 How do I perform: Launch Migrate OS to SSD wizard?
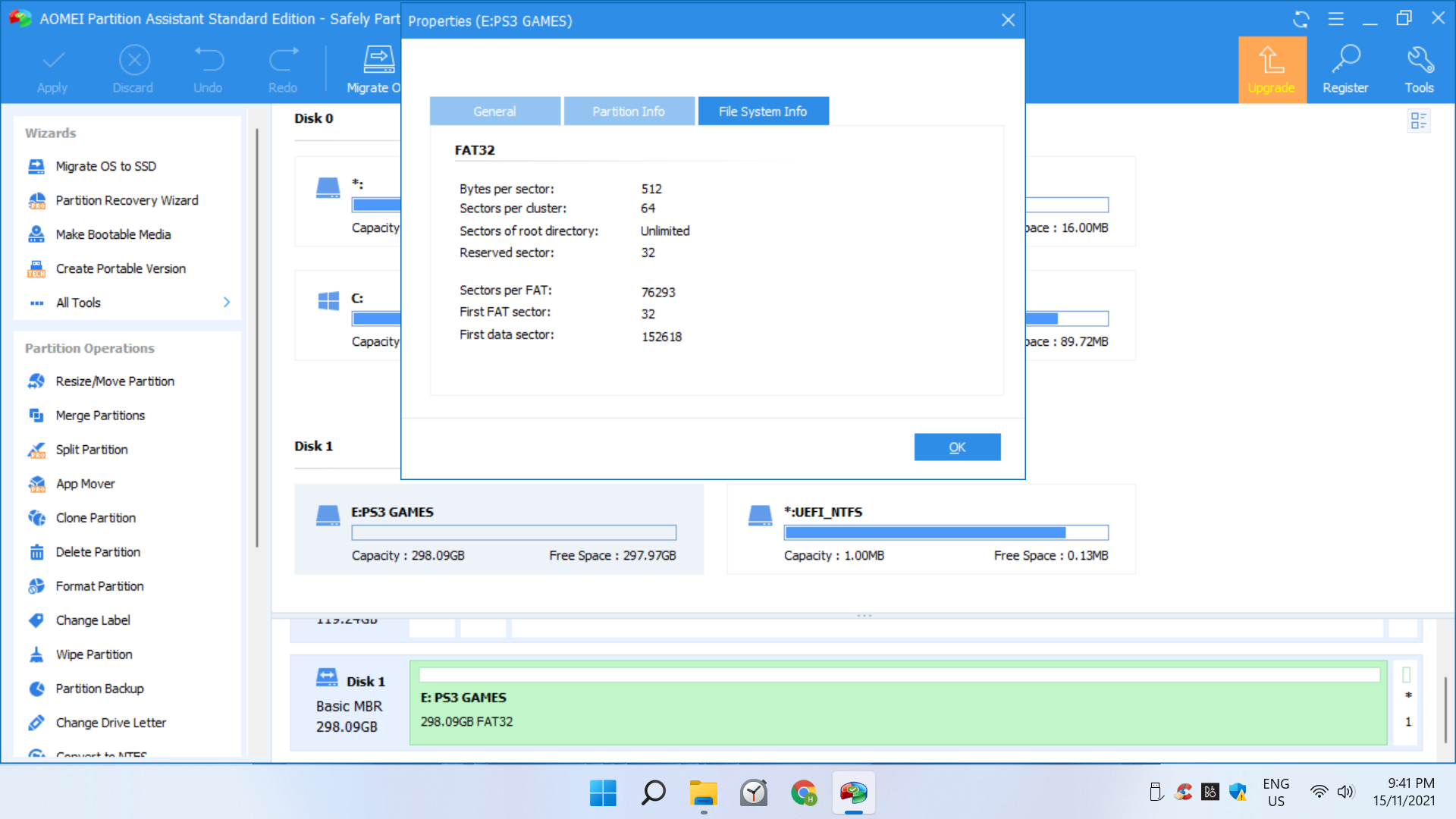105,166
